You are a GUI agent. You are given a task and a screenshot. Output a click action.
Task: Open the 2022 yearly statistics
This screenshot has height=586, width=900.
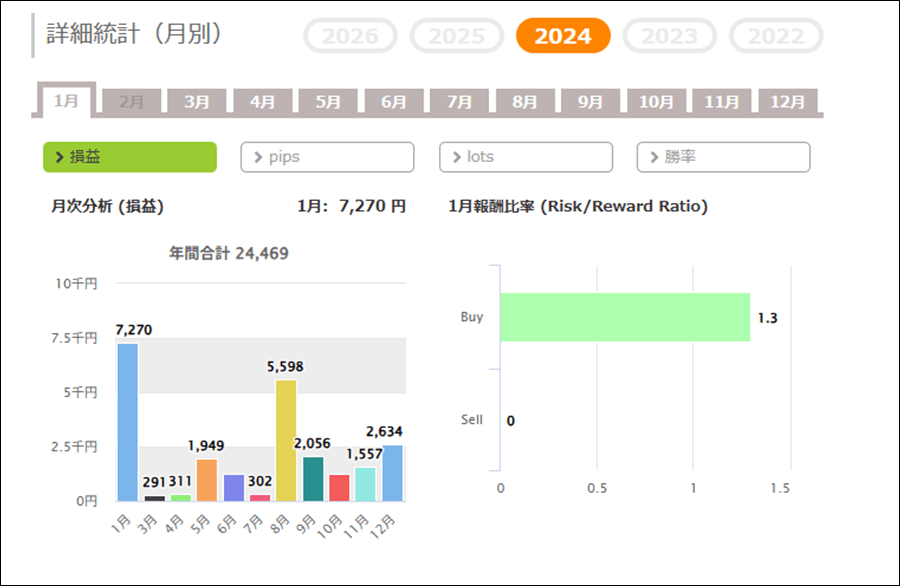tap(776, 37)
